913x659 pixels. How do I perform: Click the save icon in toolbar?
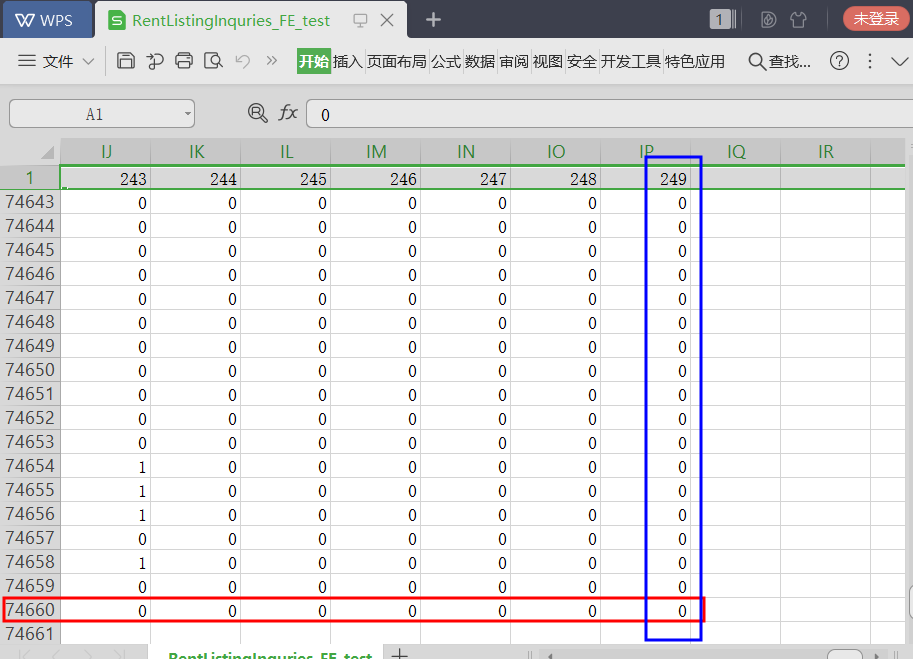[126, 61]
